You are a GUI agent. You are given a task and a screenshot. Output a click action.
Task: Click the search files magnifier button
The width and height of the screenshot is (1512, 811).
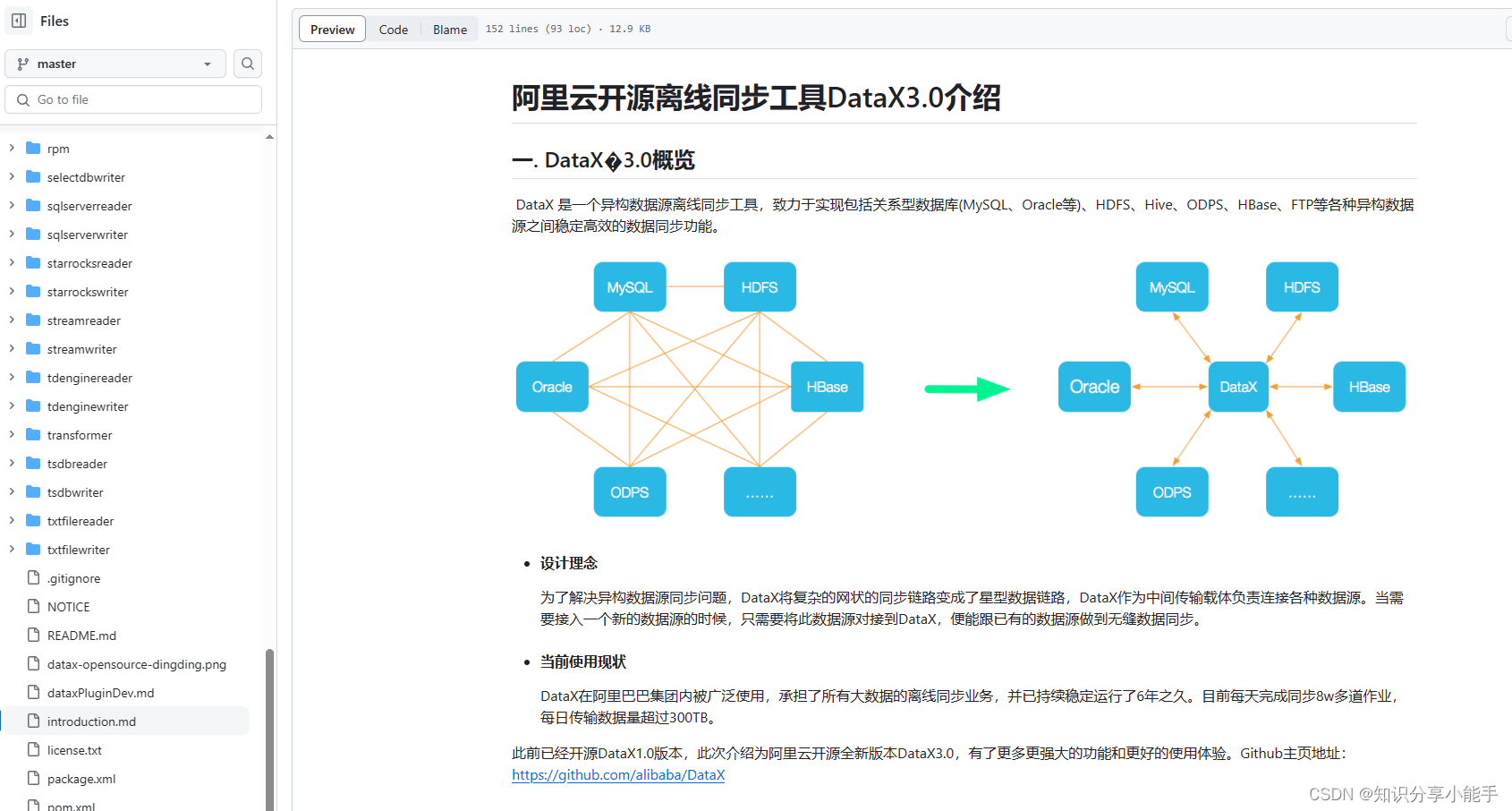248,64
